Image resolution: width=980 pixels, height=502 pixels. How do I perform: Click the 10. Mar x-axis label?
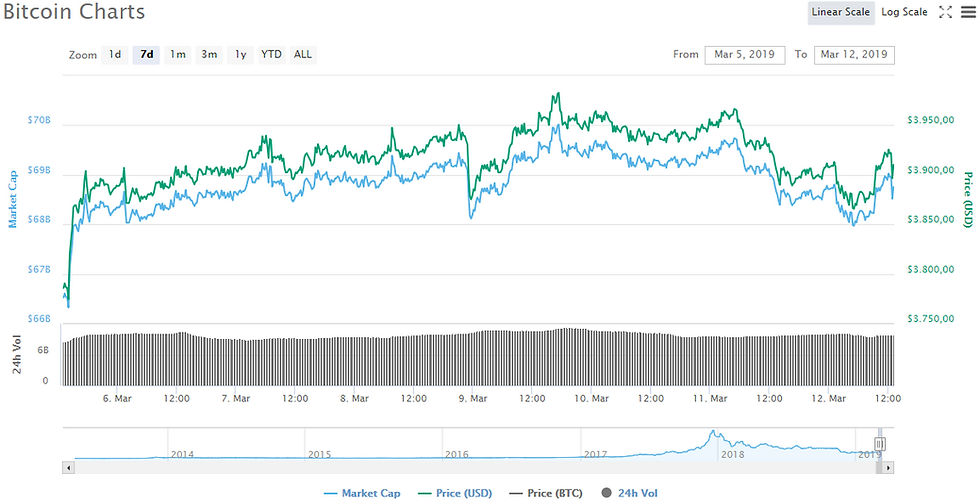(591, 398)
